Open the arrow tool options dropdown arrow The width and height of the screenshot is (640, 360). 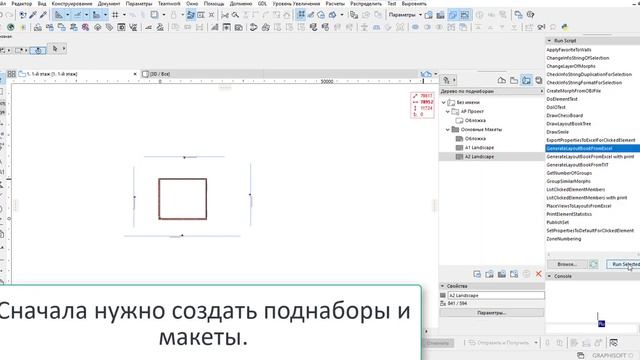64,49
